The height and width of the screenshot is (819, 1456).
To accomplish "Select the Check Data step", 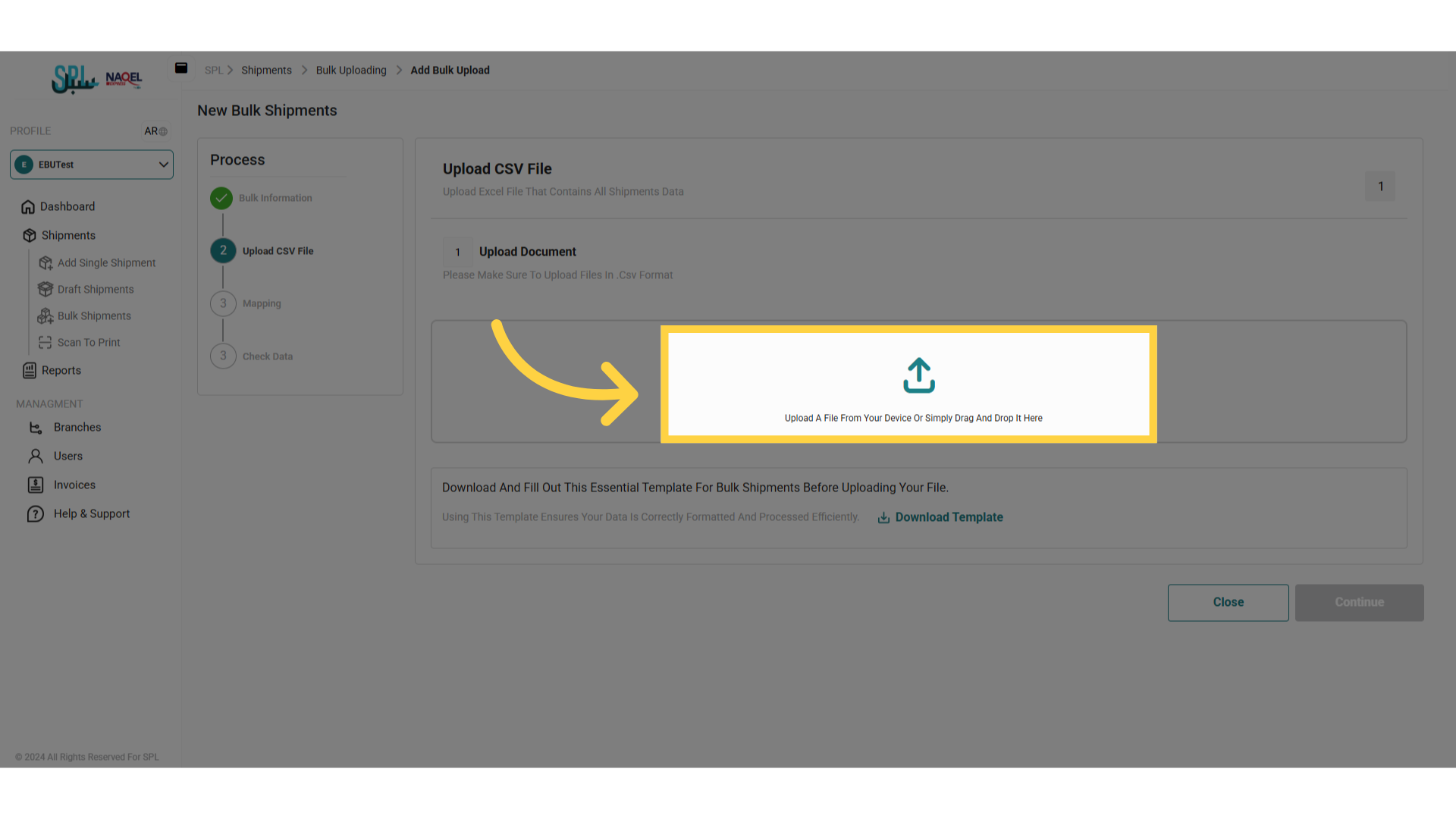I will (252, 356).
